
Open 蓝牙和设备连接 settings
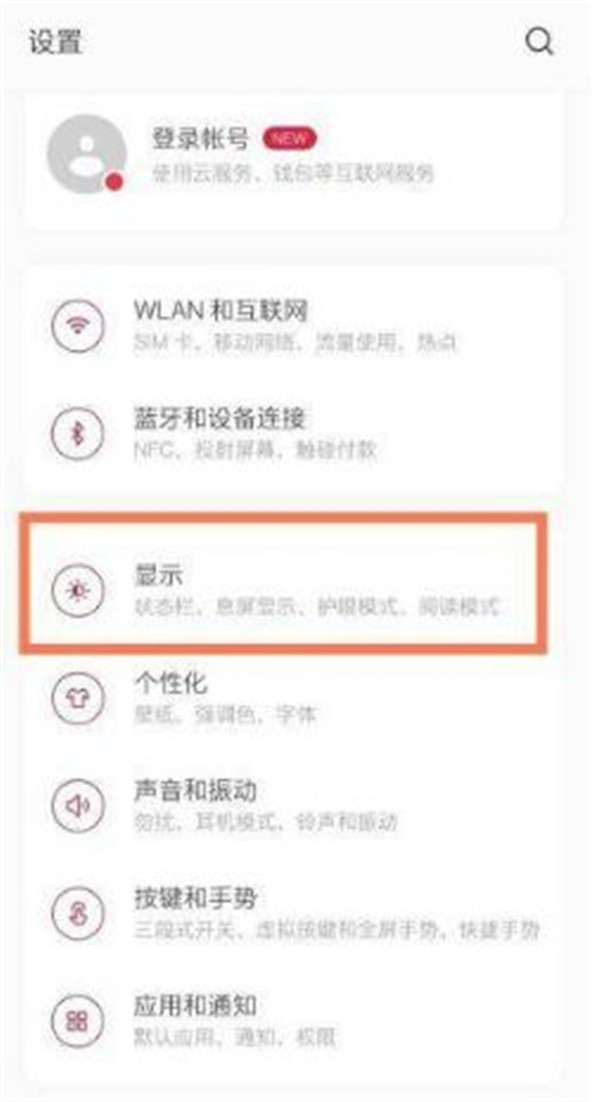(x=294, y=434)
